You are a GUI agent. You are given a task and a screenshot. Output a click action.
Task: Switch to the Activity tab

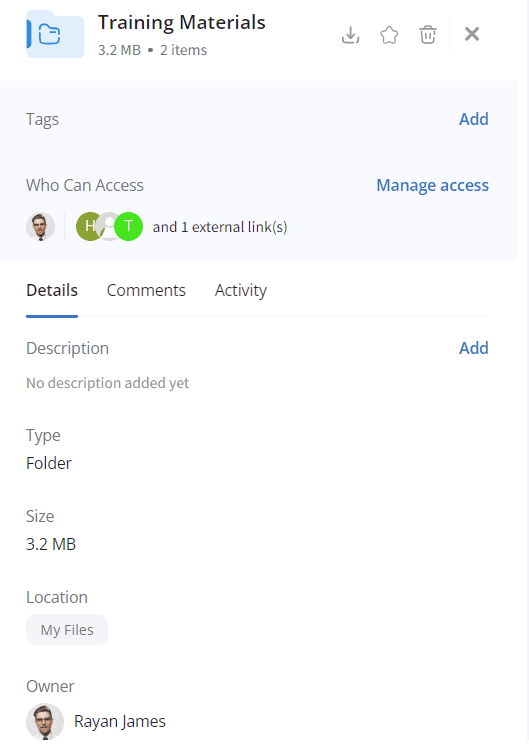pyautogui.click(x=240, y=291)
